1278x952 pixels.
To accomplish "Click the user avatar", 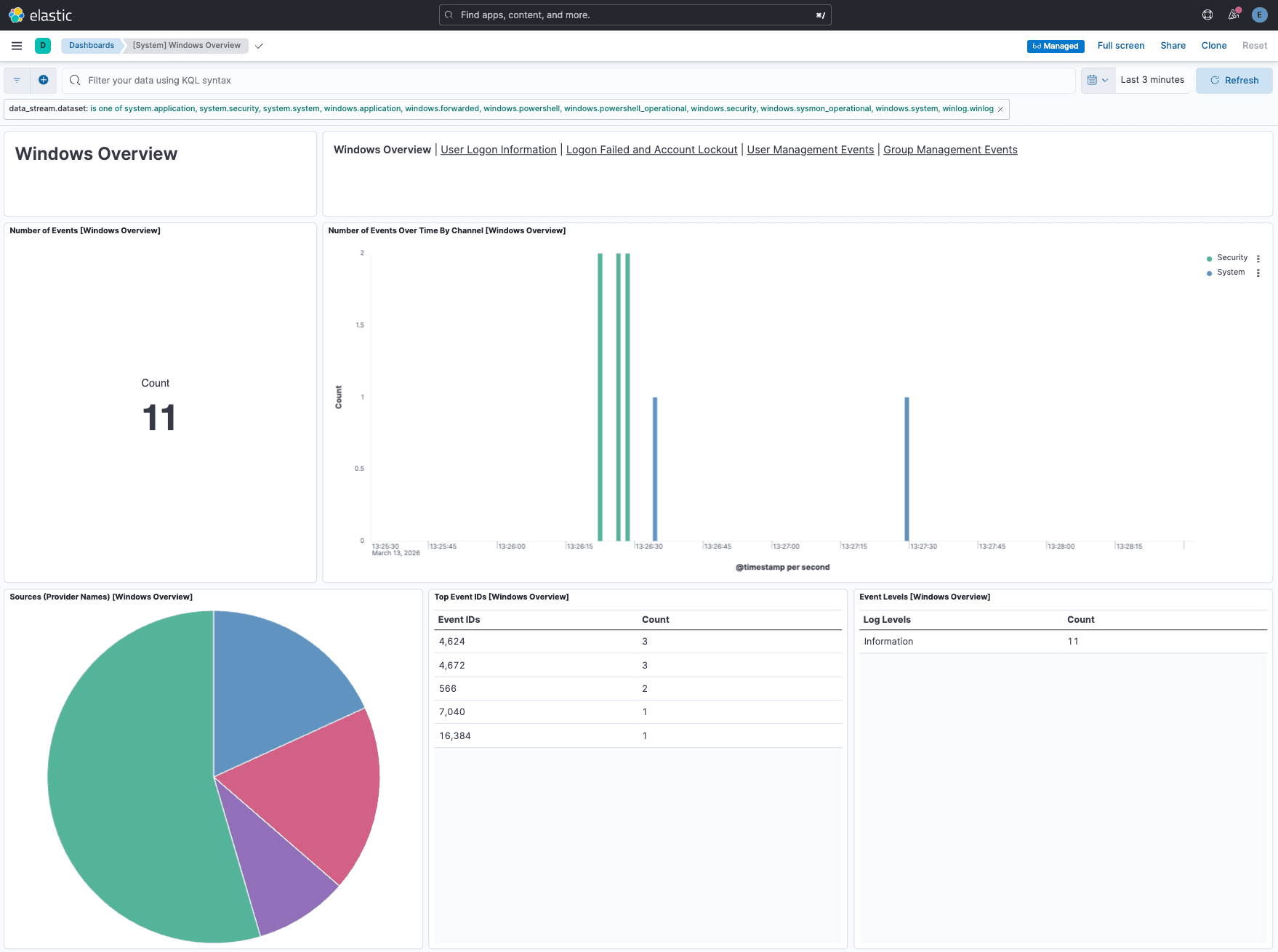I will pos(1259,15).
